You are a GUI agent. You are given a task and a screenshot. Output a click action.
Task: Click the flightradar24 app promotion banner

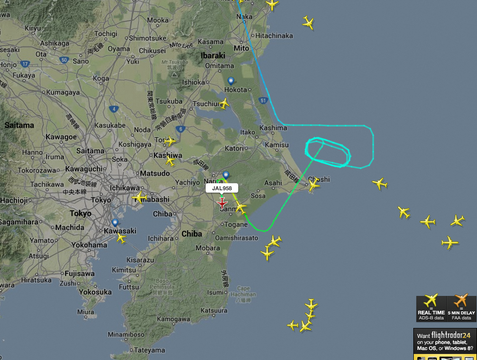(x=445, y=341)
